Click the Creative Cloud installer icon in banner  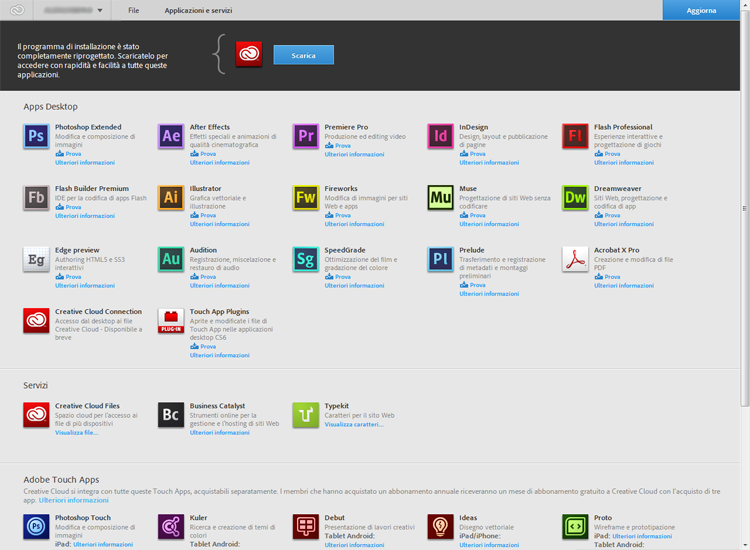[x=249, y=54]
